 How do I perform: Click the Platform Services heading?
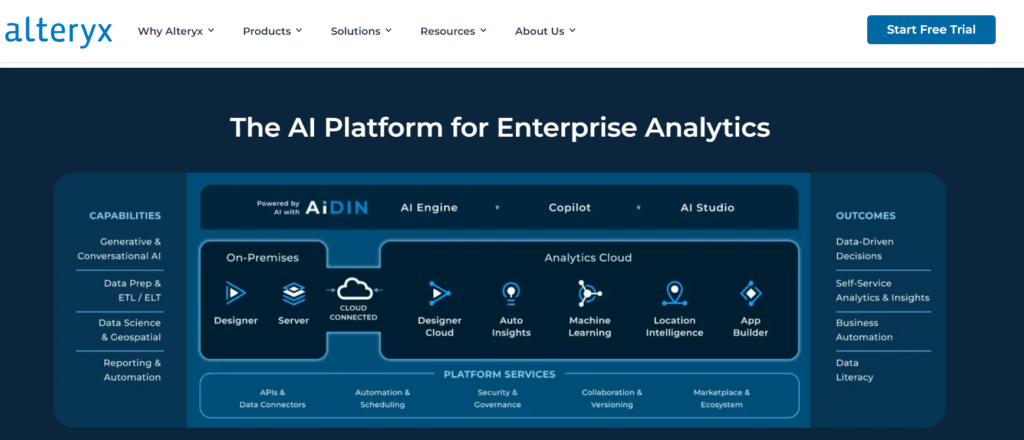click(x=499, y=375)
